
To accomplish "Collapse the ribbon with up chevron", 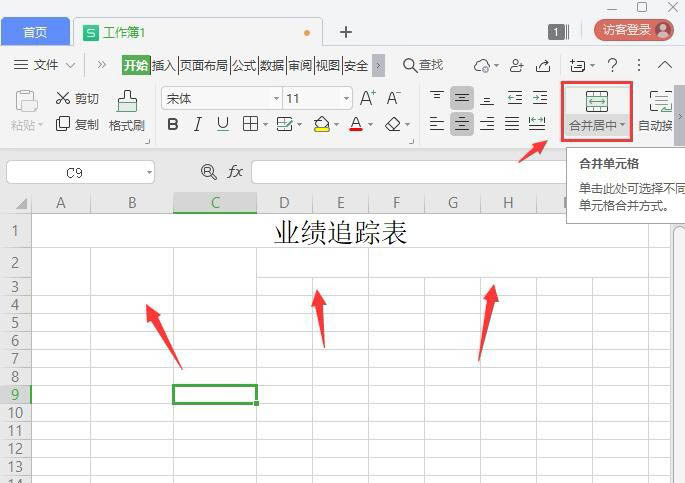I will pos(664,65).
